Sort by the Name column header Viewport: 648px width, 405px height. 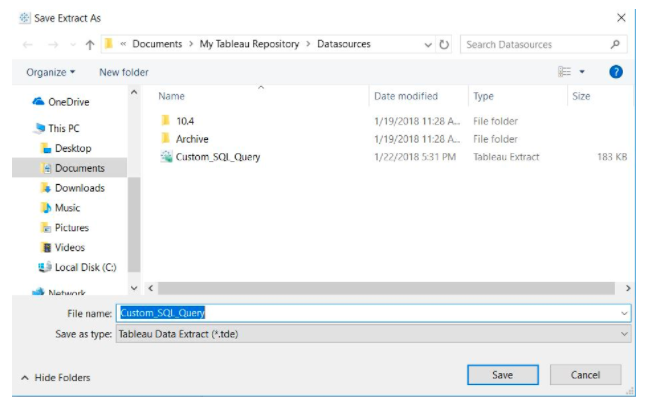point(172,96)
